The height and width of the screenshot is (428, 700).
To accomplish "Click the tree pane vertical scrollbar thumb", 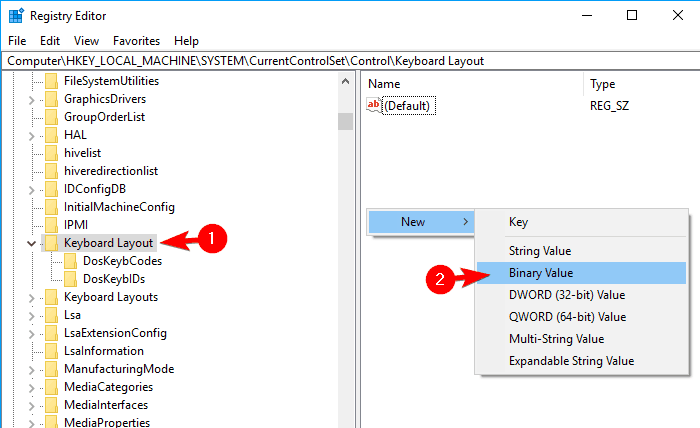I will coord(345,121).
